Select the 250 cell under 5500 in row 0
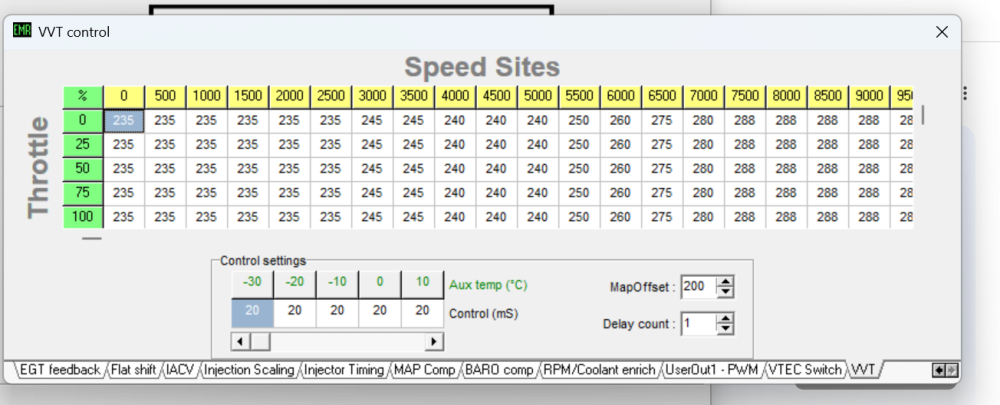Image resolution: width=1000 pixels, height=405 pixels. point(580,120)
